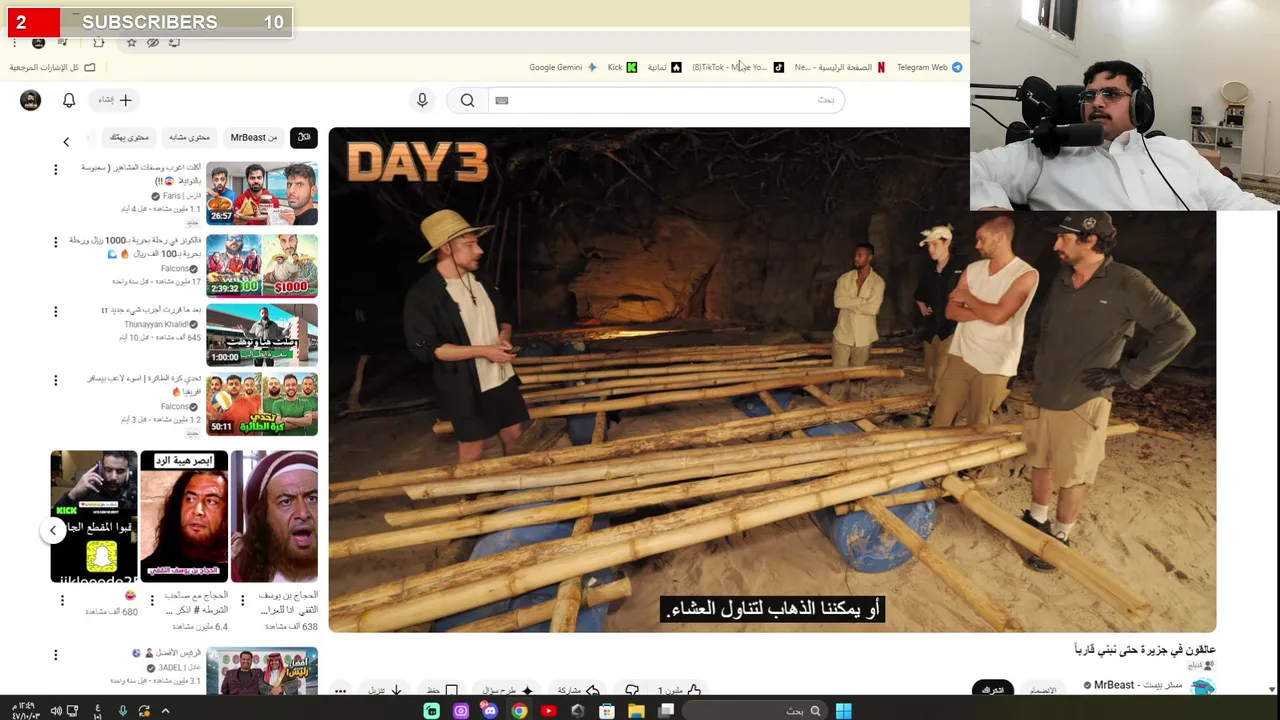Open Thunayyan Khalid 1:00:00 video thumbnail
Screen dimensions: 1280x720
point(262,335)
